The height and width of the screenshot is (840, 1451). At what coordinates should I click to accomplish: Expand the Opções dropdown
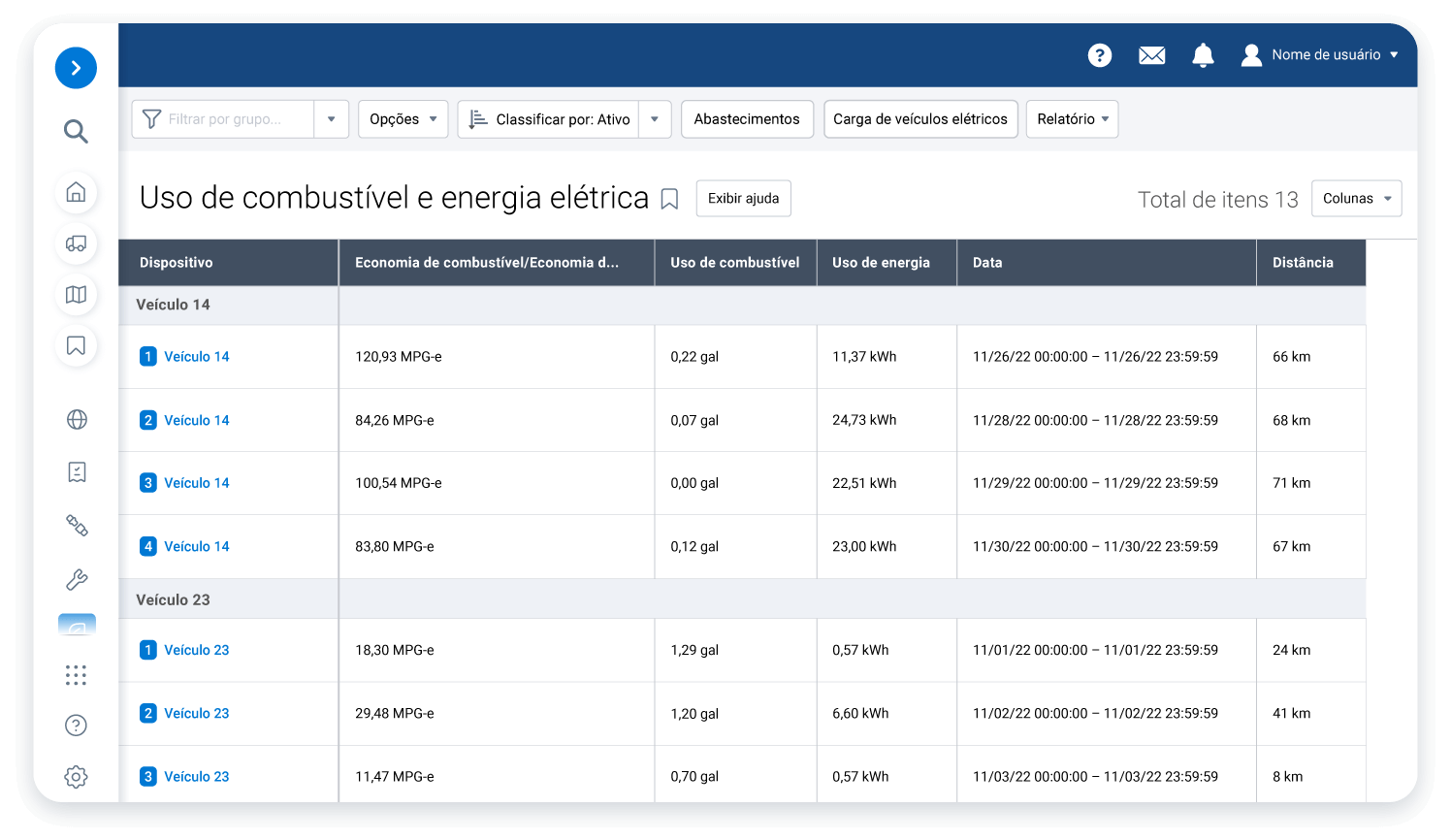(403, 119)
